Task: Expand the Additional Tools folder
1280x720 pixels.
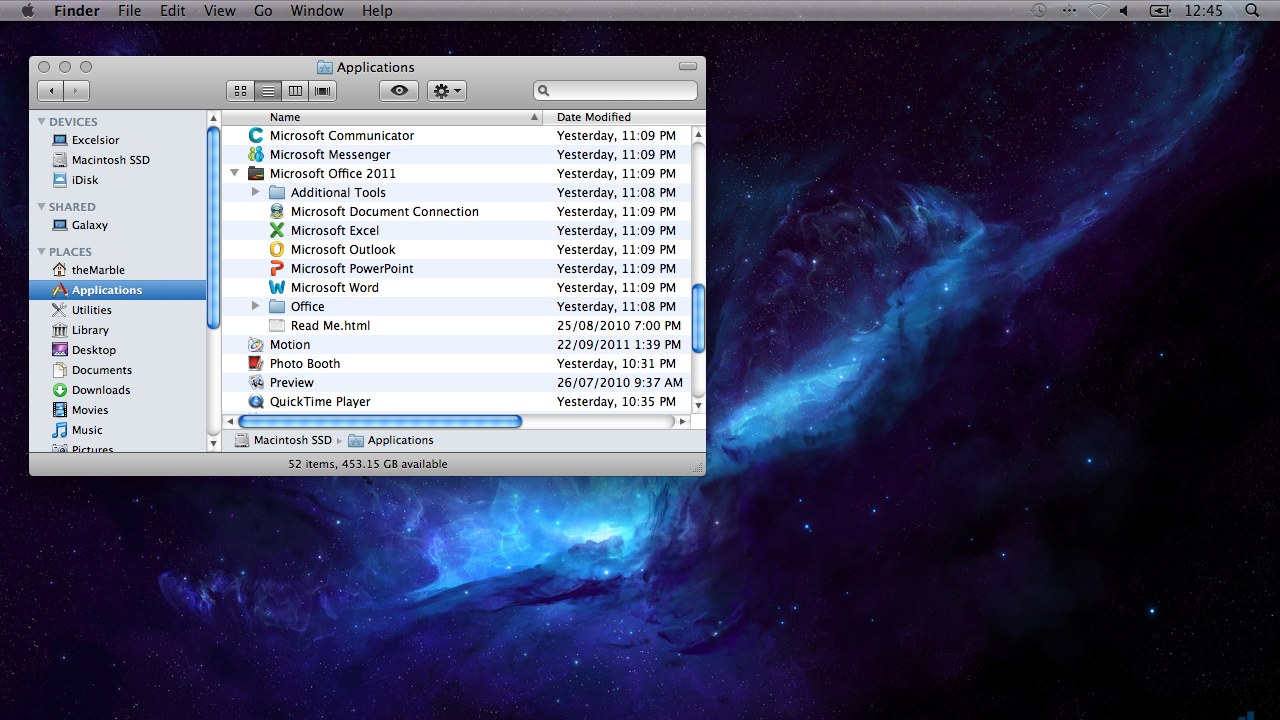Action: 256,192
